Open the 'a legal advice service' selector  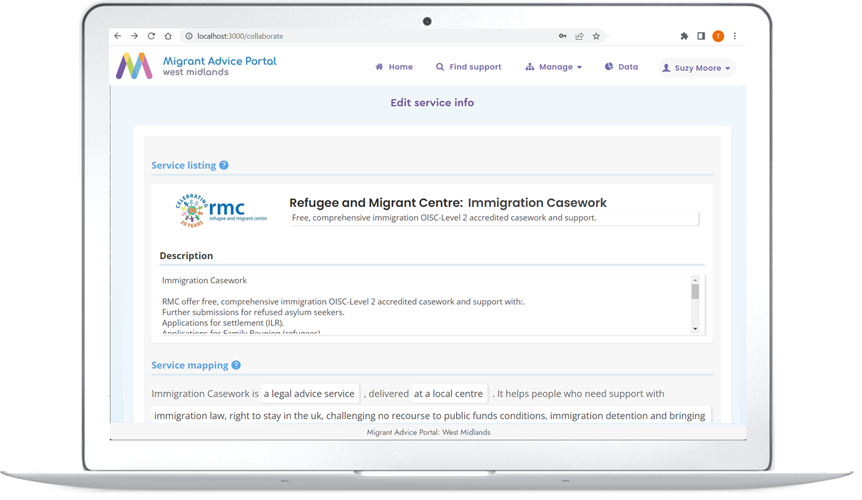[x=310, y=394]
